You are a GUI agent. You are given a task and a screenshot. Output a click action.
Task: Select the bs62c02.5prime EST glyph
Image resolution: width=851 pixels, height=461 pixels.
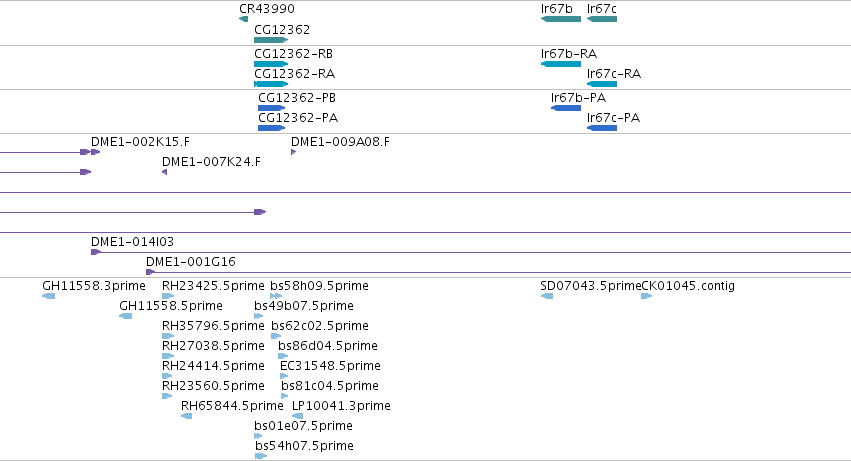click(x=276, y=336)
